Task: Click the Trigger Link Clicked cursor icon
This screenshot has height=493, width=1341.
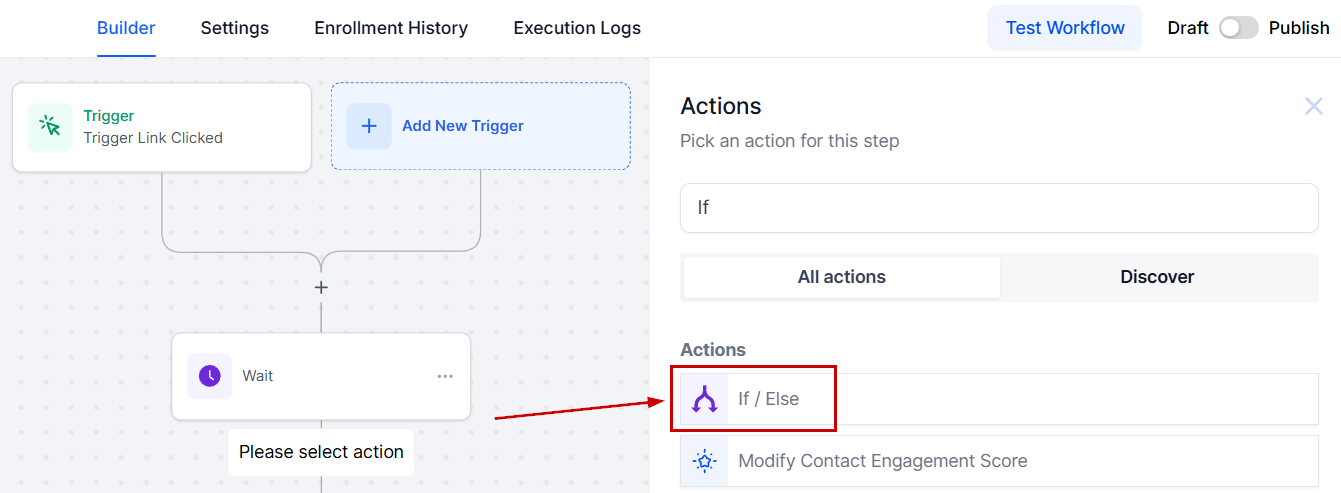Action: (50, 127)
